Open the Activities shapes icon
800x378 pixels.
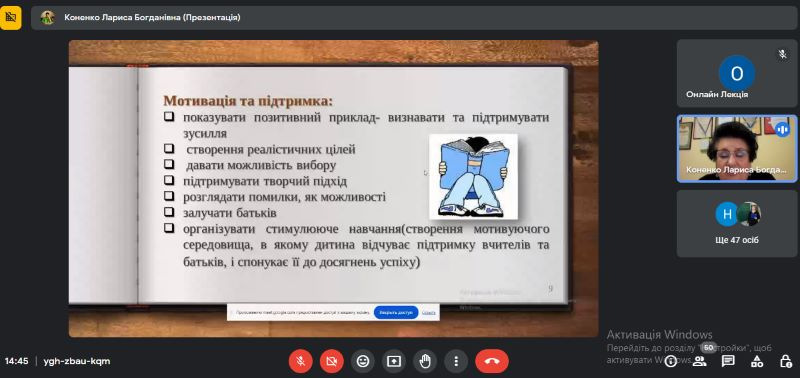[x=757, y=361]
